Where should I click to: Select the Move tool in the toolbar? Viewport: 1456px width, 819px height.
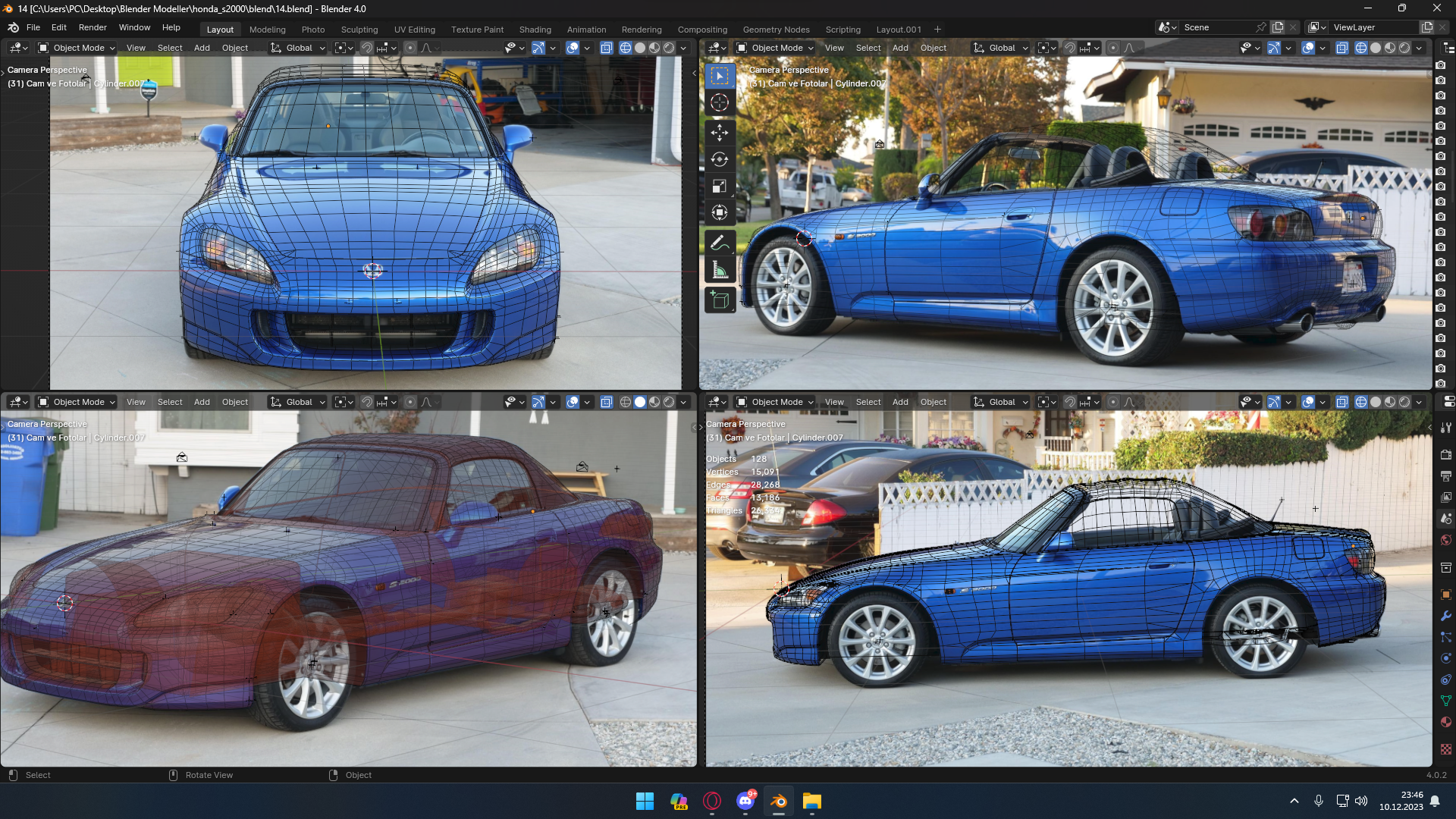pyautogui.click(x=719, y=133)
